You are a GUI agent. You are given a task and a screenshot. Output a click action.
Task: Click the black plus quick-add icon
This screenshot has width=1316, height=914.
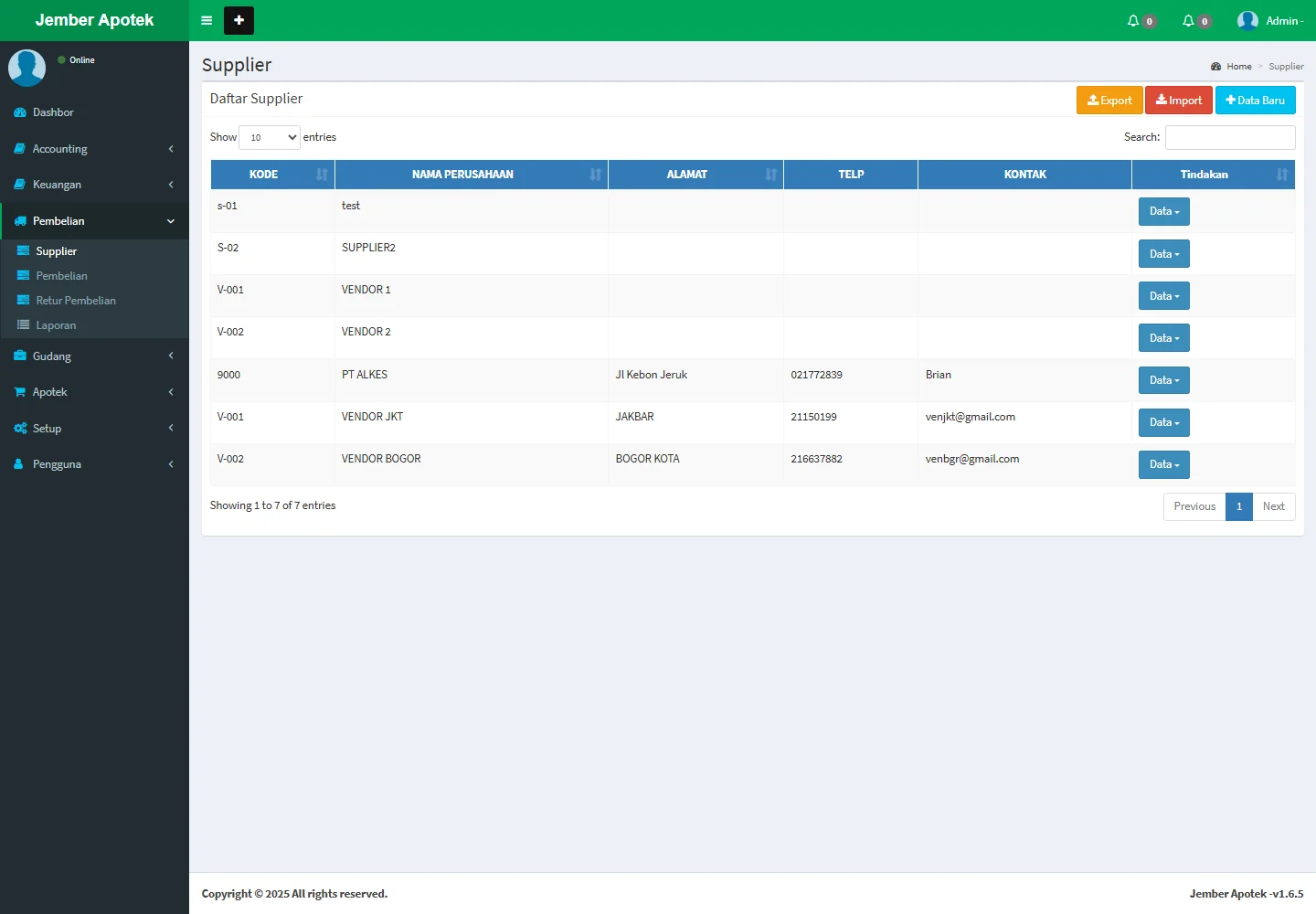(x=239, y=20)
